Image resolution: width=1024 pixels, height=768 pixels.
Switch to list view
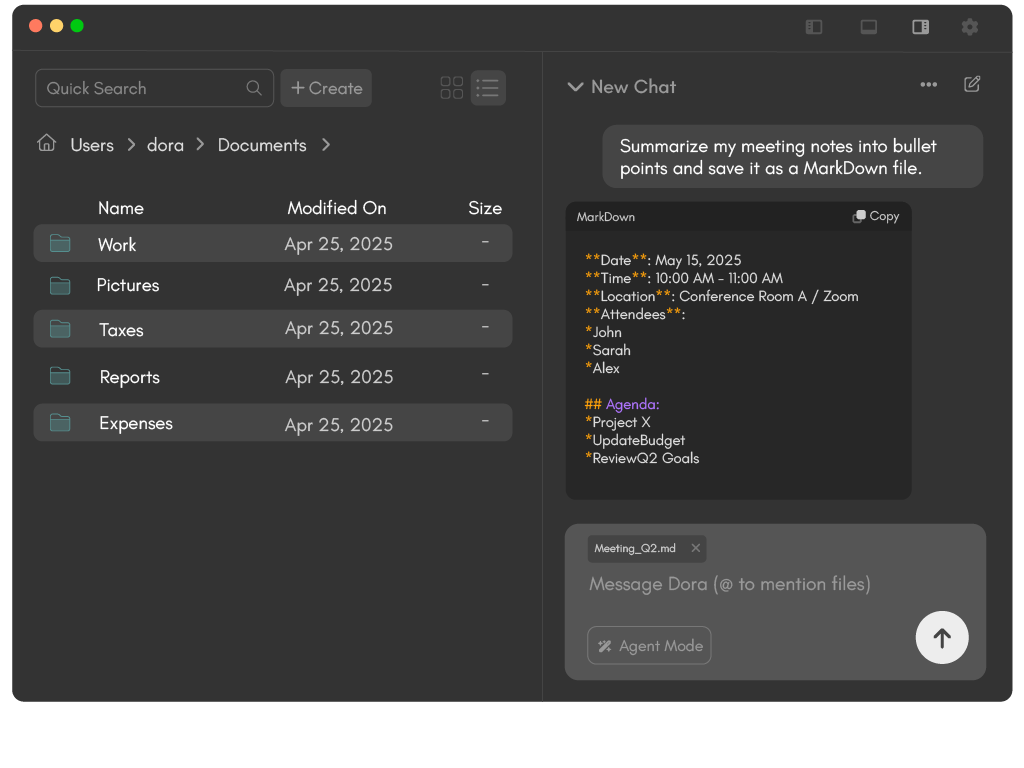tap(488, 88)
